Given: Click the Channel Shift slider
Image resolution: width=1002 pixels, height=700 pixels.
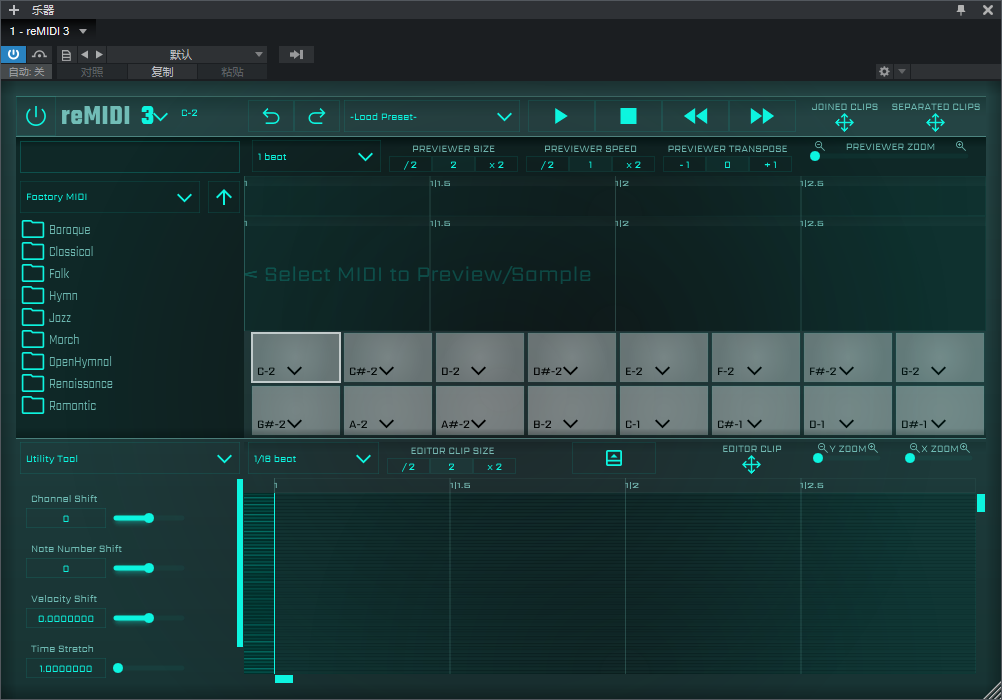Looking at the screenshot, I should (x=148, y=518).
